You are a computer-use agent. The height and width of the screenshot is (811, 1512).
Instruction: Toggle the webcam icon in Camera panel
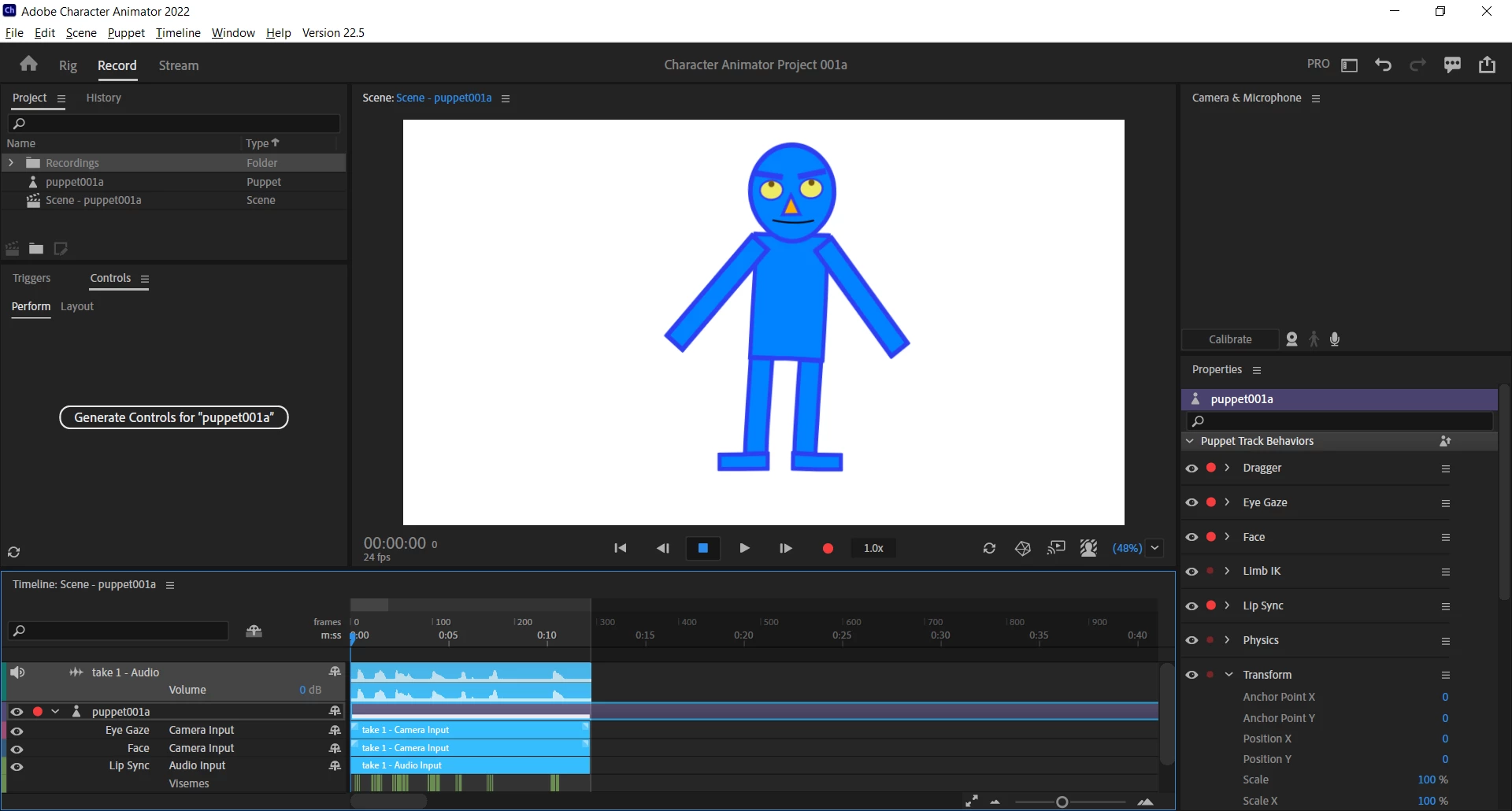coord(1291,339)
